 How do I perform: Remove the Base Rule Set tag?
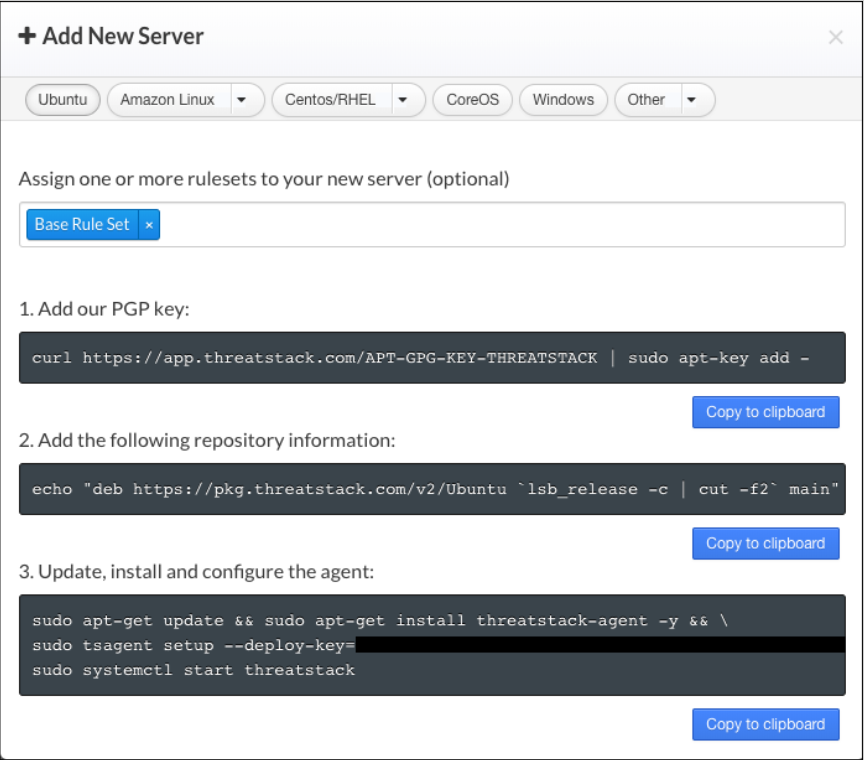click(149, 224)
